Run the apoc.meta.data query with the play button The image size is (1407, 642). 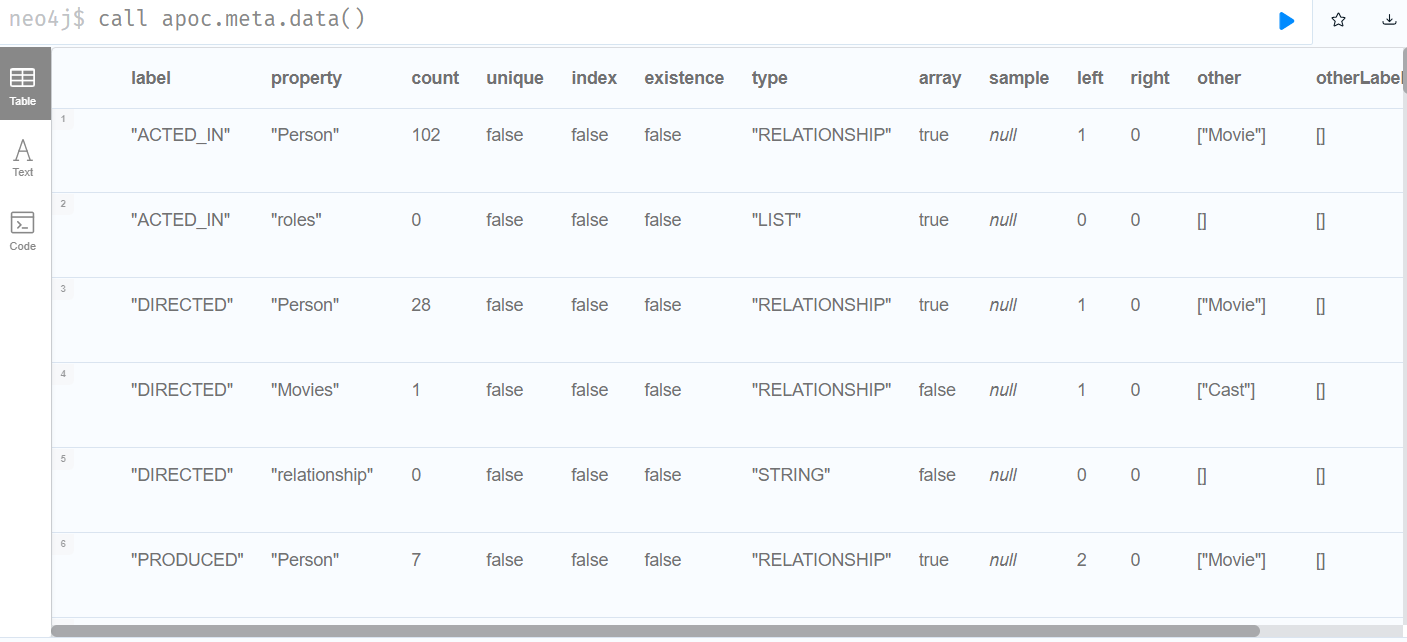[x=1286, y=19]
